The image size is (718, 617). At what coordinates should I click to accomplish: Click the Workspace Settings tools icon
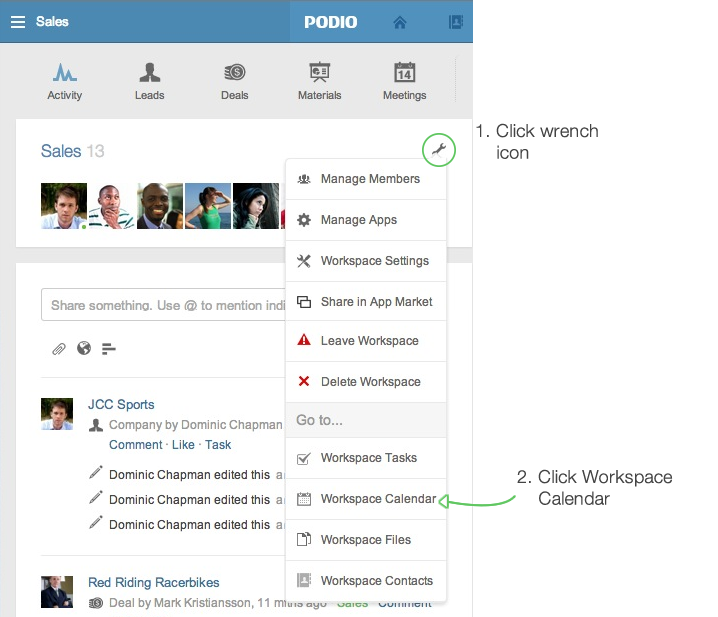click(x=304, y=261)
